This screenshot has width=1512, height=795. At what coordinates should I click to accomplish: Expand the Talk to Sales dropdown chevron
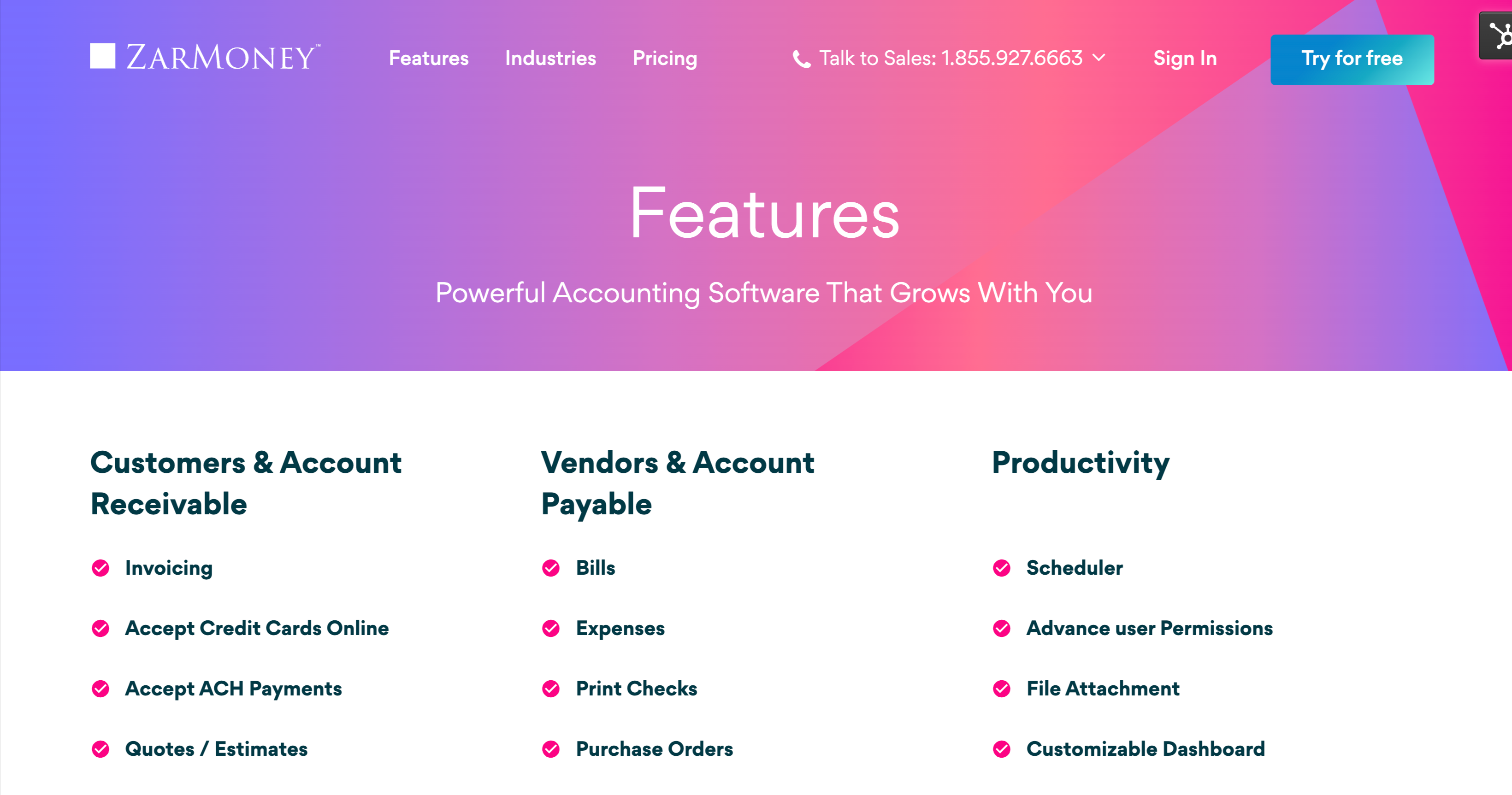pyautogui.click(x=1099, y=58)
